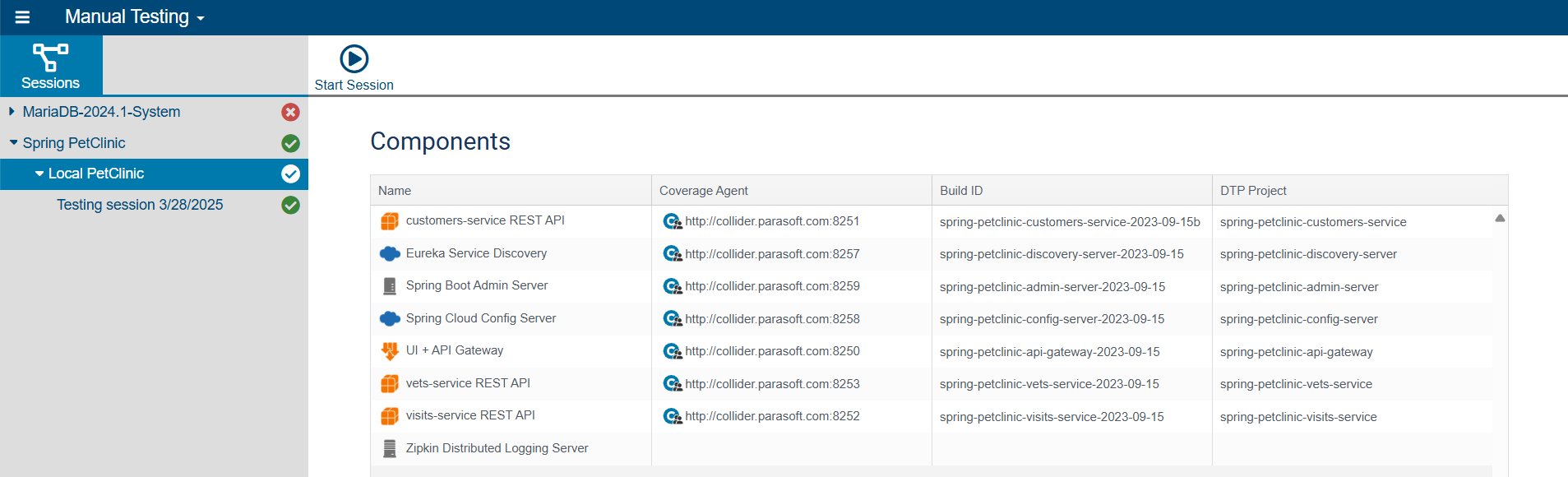Click URL http://collider.parasoft.com:8251
Image resolution: width=1568 pixels, height=477 pixels.
[x=773, y=221]
